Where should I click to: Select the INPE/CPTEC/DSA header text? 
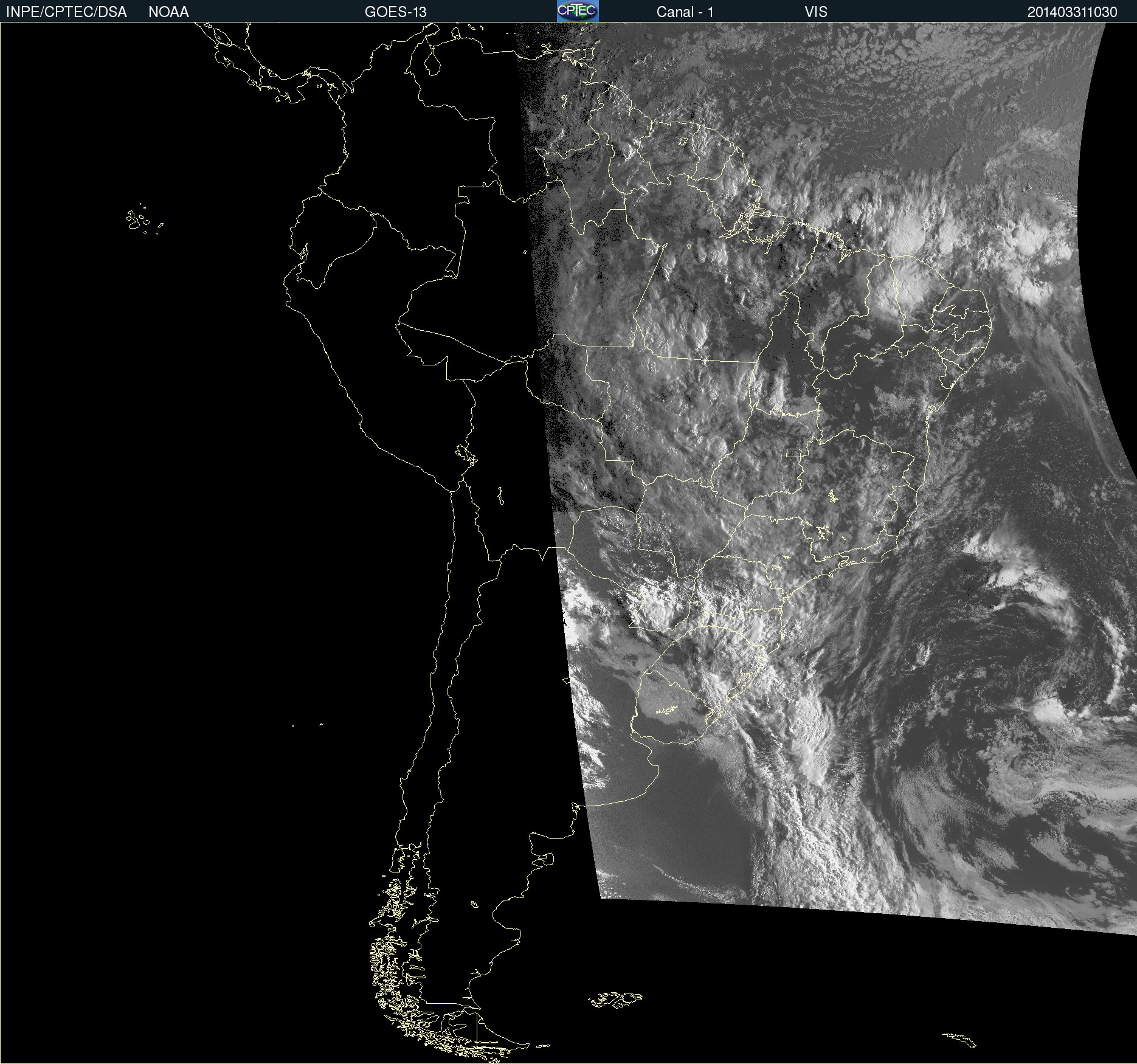click(66, 12)
